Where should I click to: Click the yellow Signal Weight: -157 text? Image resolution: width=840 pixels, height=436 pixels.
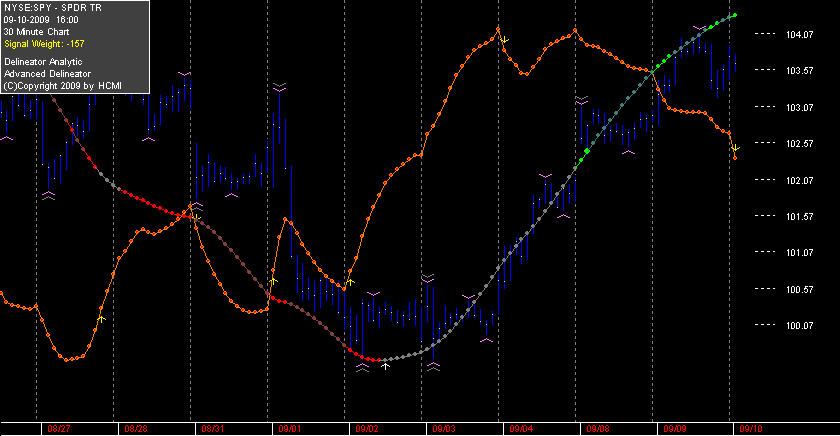pos(44,44)
